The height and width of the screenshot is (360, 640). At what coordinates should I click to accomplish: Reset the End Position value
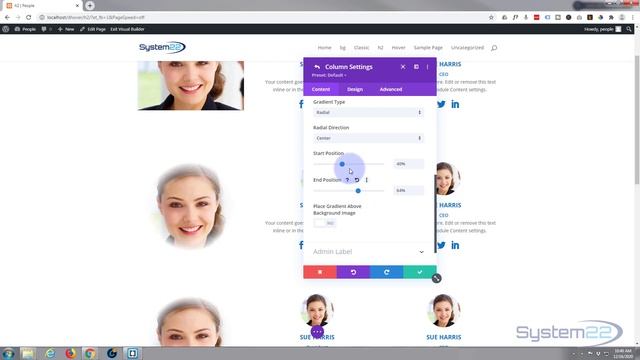pyautogui.click(x=357, y=180)
